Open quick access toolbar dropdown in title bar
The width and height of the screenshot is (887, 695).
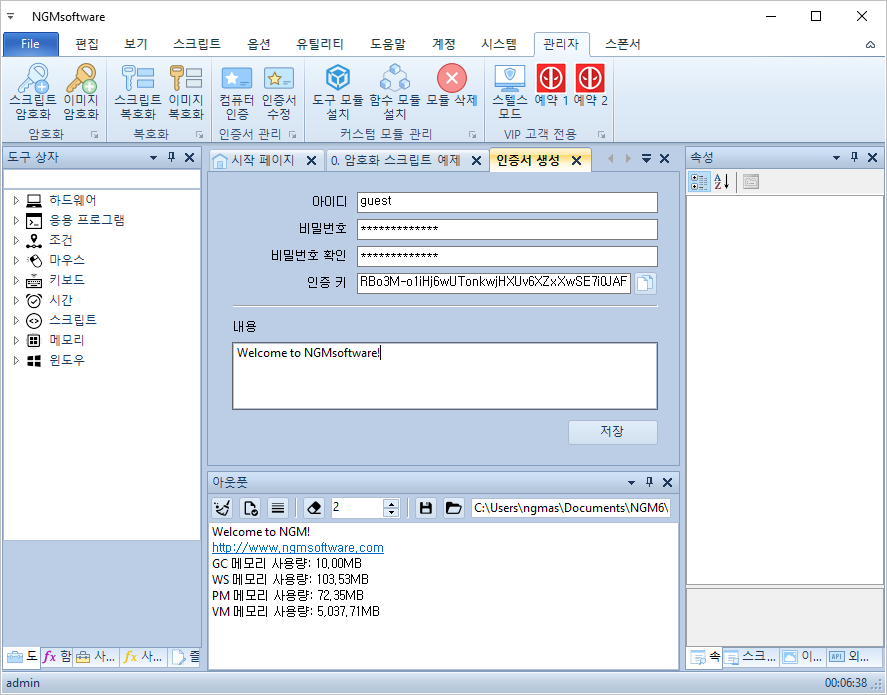click(11, 16)
